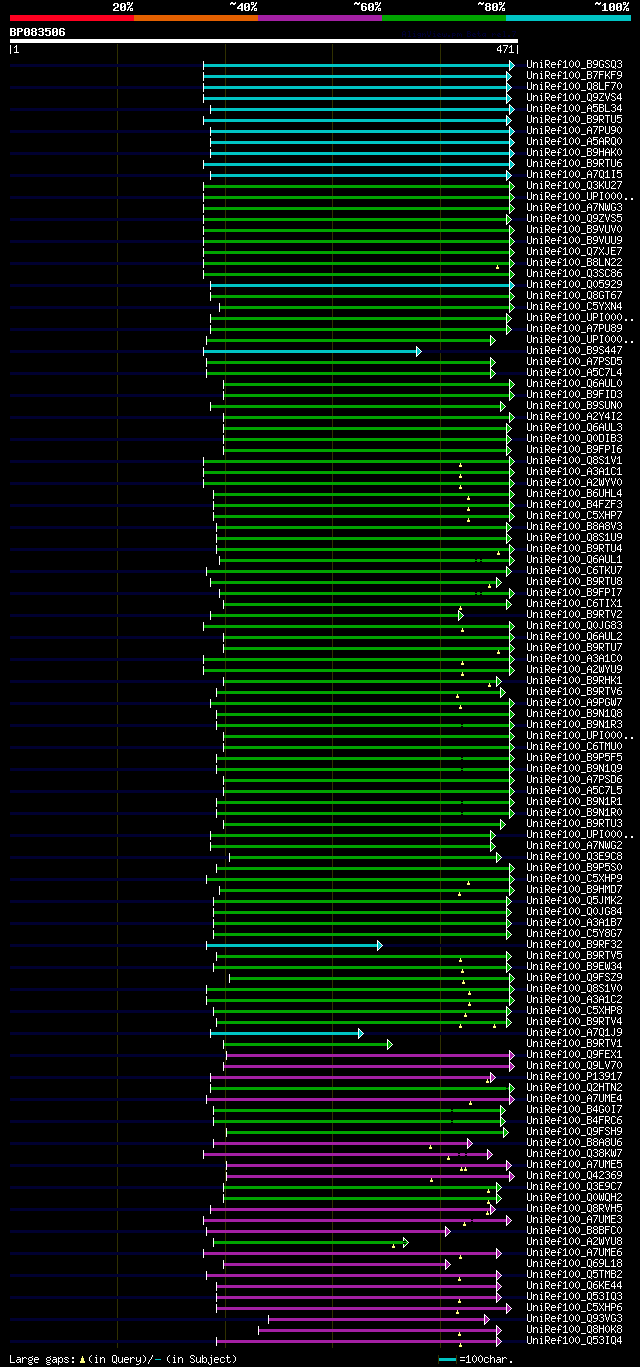Click the UniRef100_B9GSQ3 hit label
Image resolution: width=640 pixels, height=1367 pixels.
click(x=574, y=65)
